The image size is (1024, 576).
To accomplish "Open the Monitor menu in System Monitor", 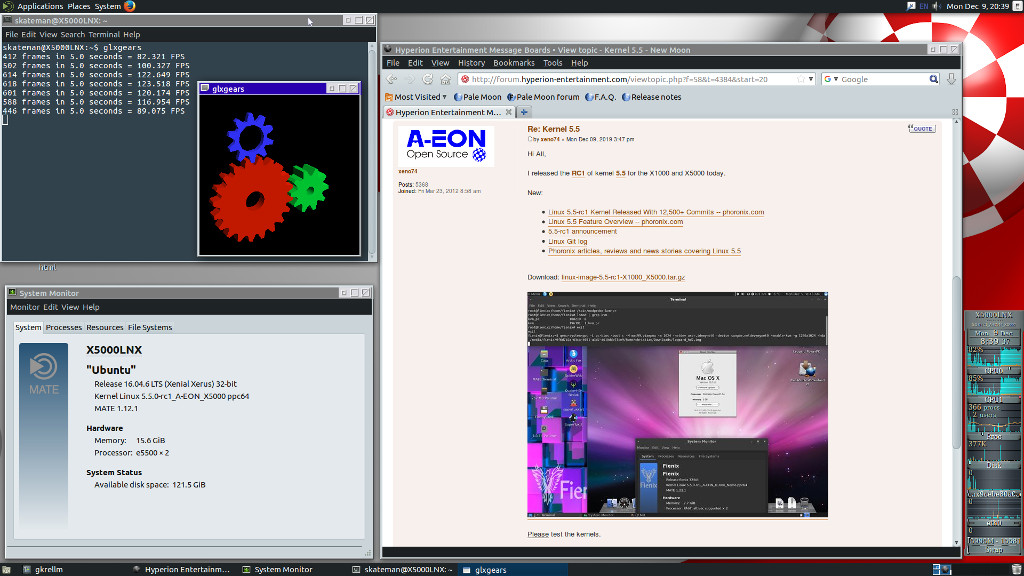I will click(25, 307).
